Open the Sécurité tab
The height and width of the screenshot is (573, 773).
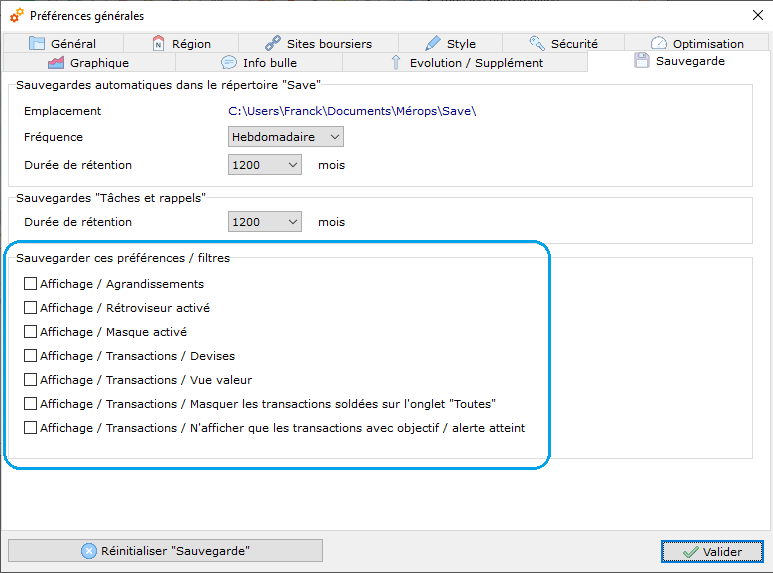(x=563, y=43)
